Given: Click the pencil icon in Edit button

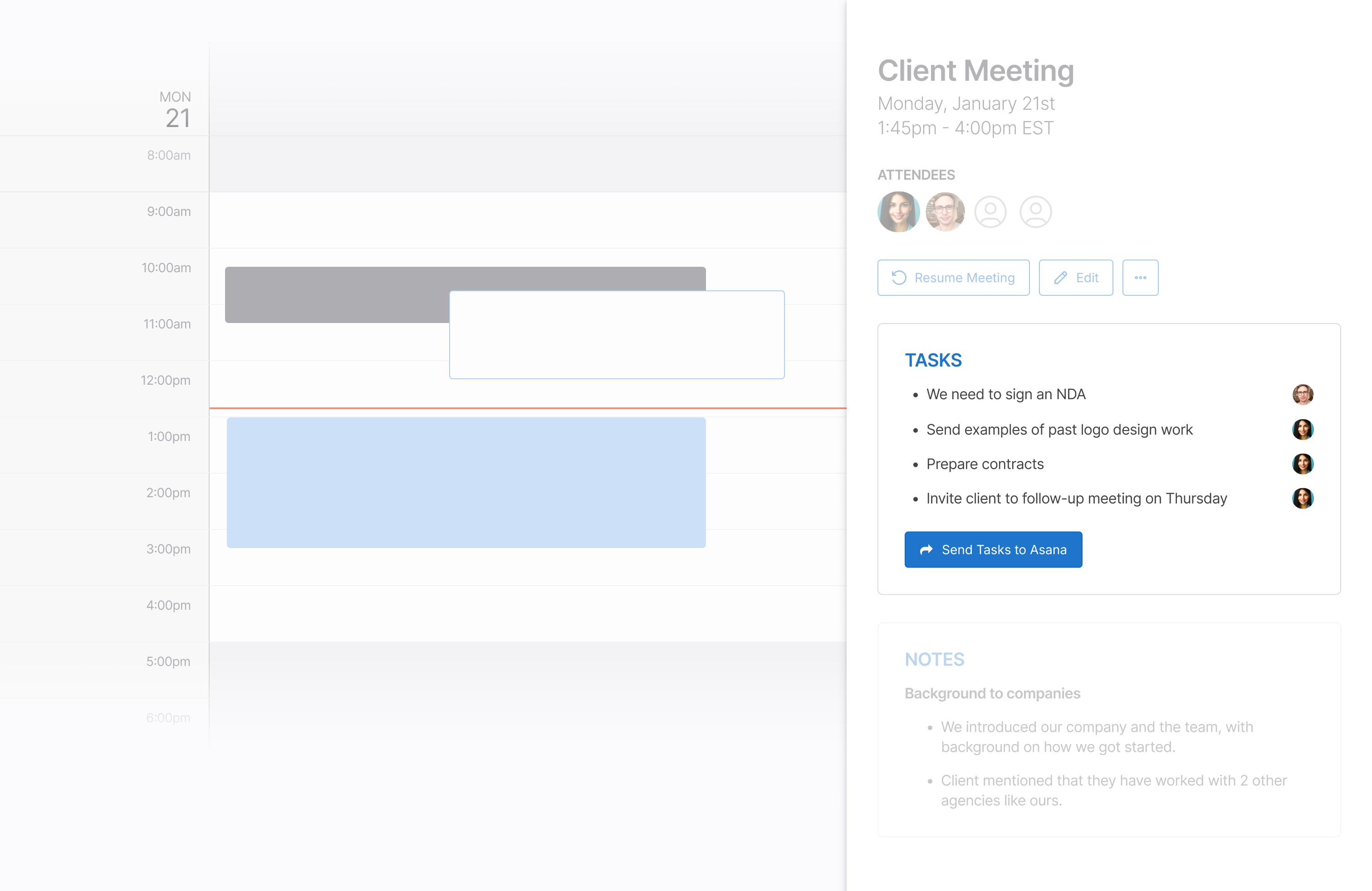Looking at the screenshot, I should coord(1060,278).
